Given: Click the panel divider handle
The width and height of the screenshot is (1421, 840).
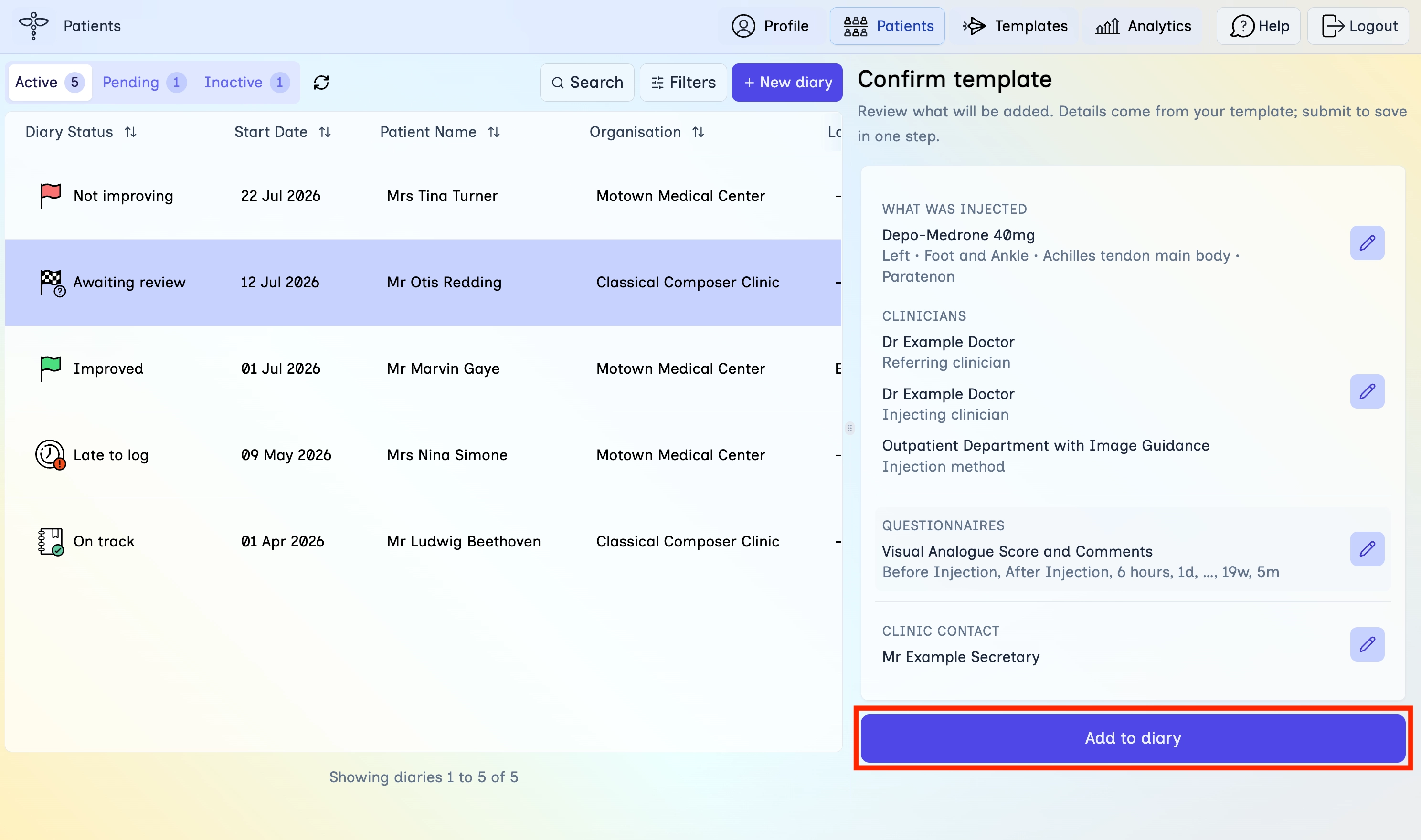Looking at the screenshot, I should (849, 428).
